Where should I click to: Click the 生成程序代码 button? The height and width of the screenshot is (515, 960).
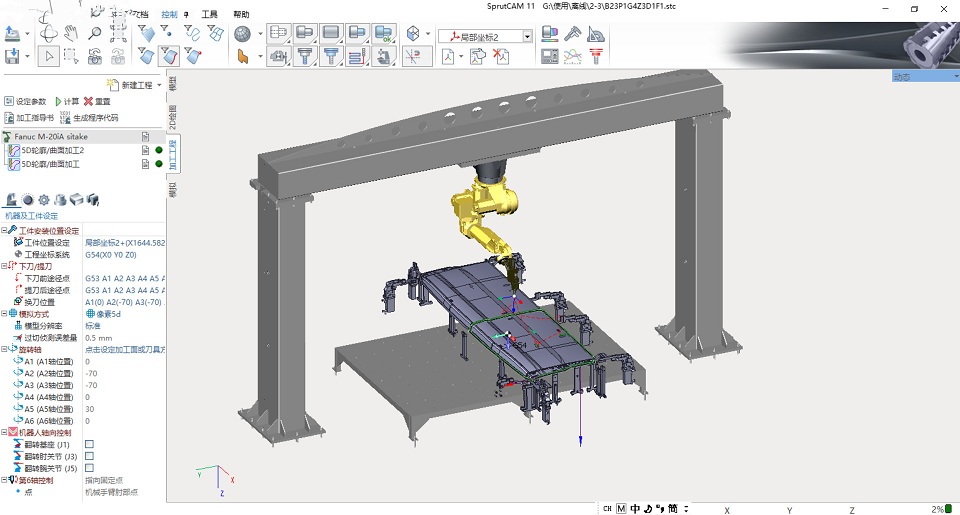(x=89, y=118)
